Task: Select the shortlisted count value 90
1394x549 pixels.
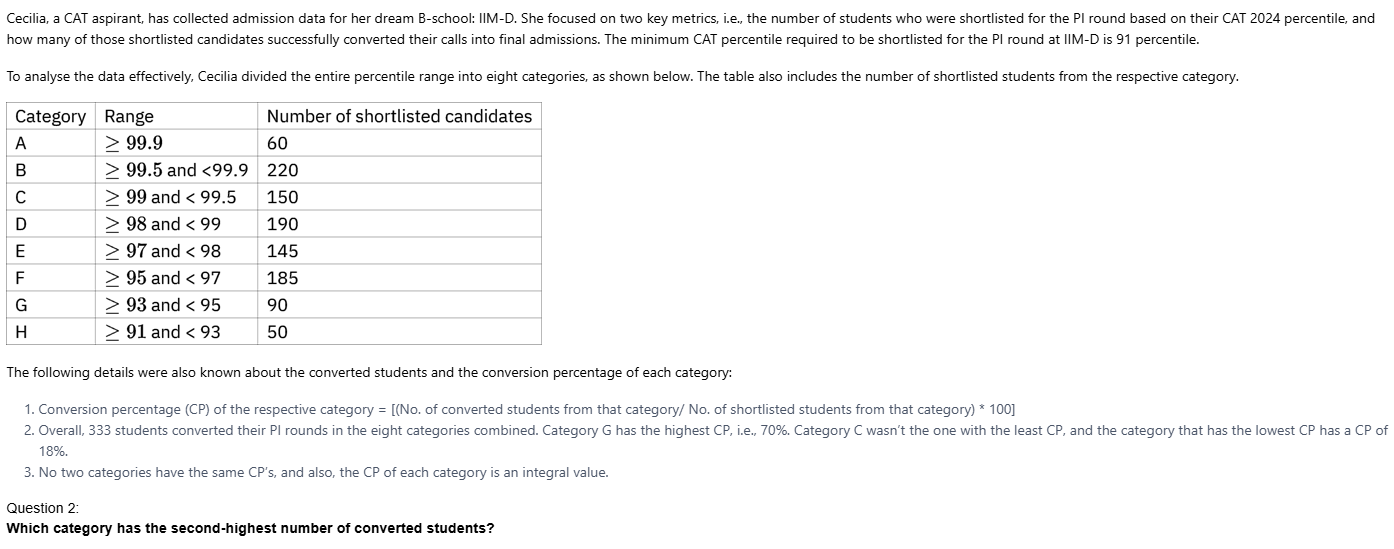Action: 277,305
